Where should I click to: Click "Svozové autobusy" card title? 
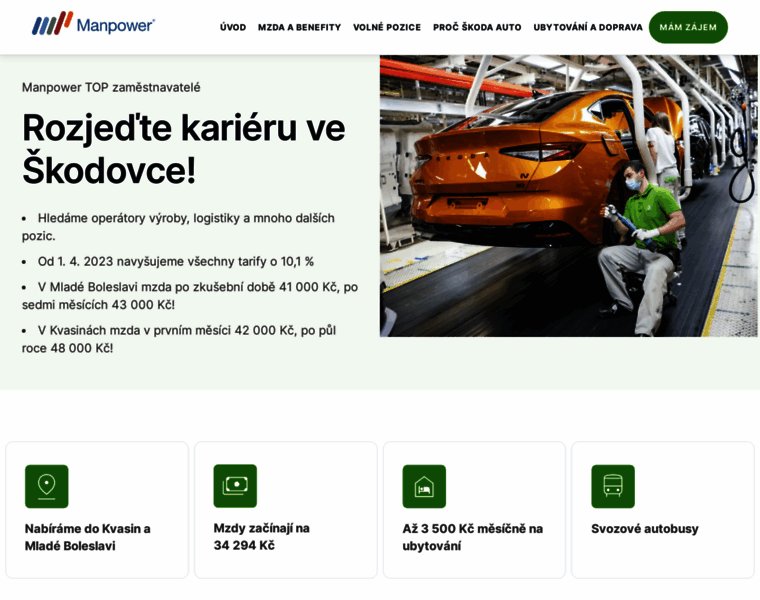645,529
